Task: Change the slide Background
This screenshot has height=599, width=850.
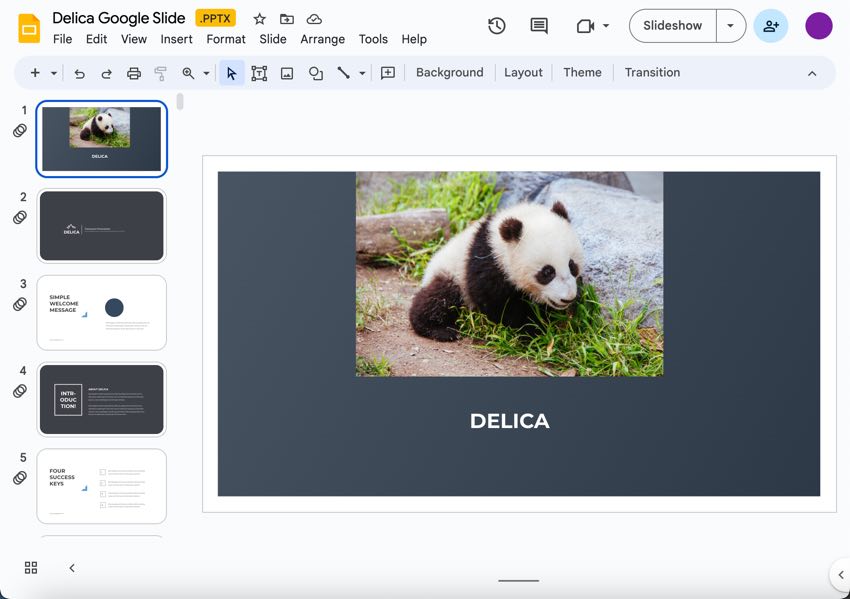Action: pos(450,72)
